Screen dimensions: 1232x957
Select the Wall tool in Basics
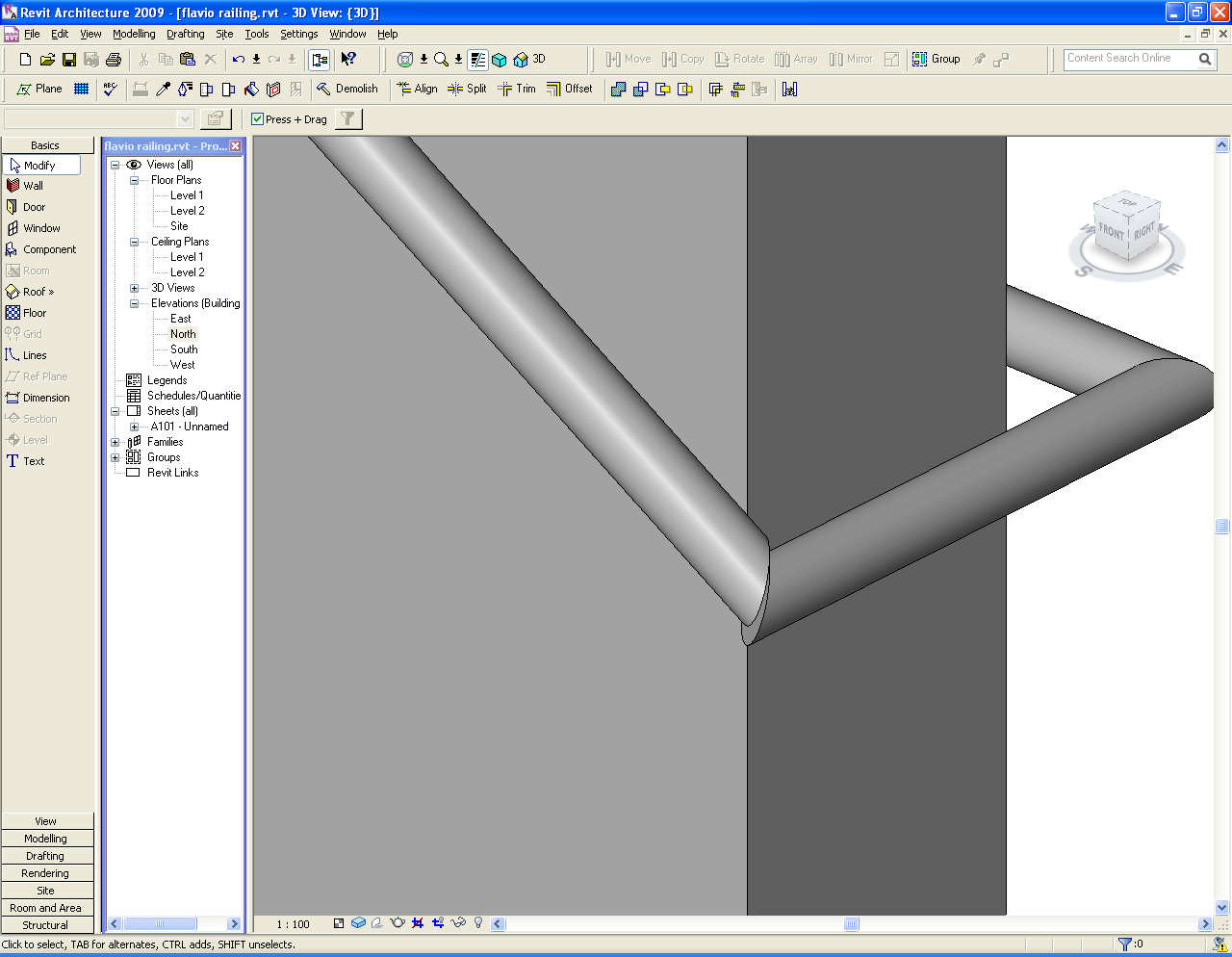33,186
